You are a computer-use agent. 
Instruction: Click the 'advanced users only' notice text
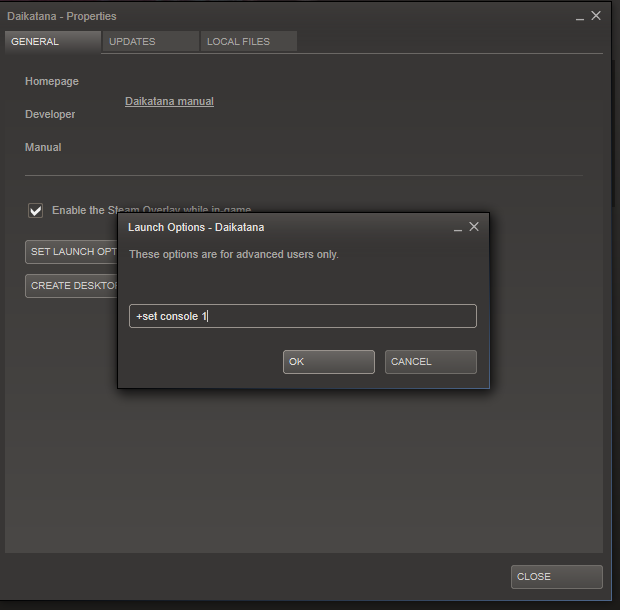tap(234, 254)
